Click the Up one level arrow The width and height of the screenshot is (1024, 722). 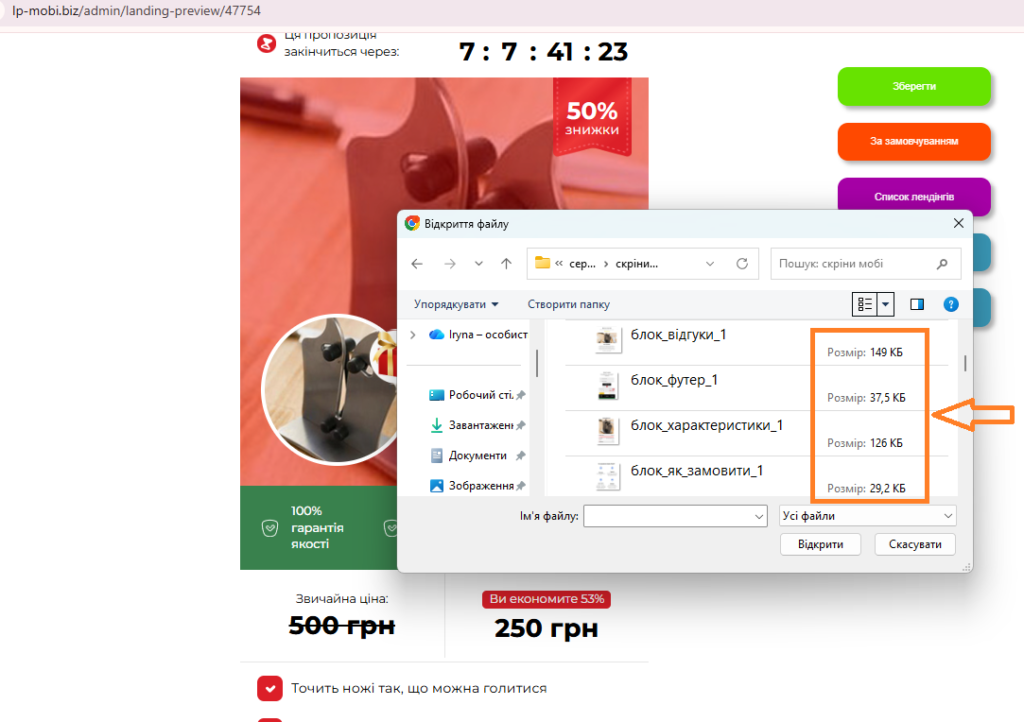[506, 264]
